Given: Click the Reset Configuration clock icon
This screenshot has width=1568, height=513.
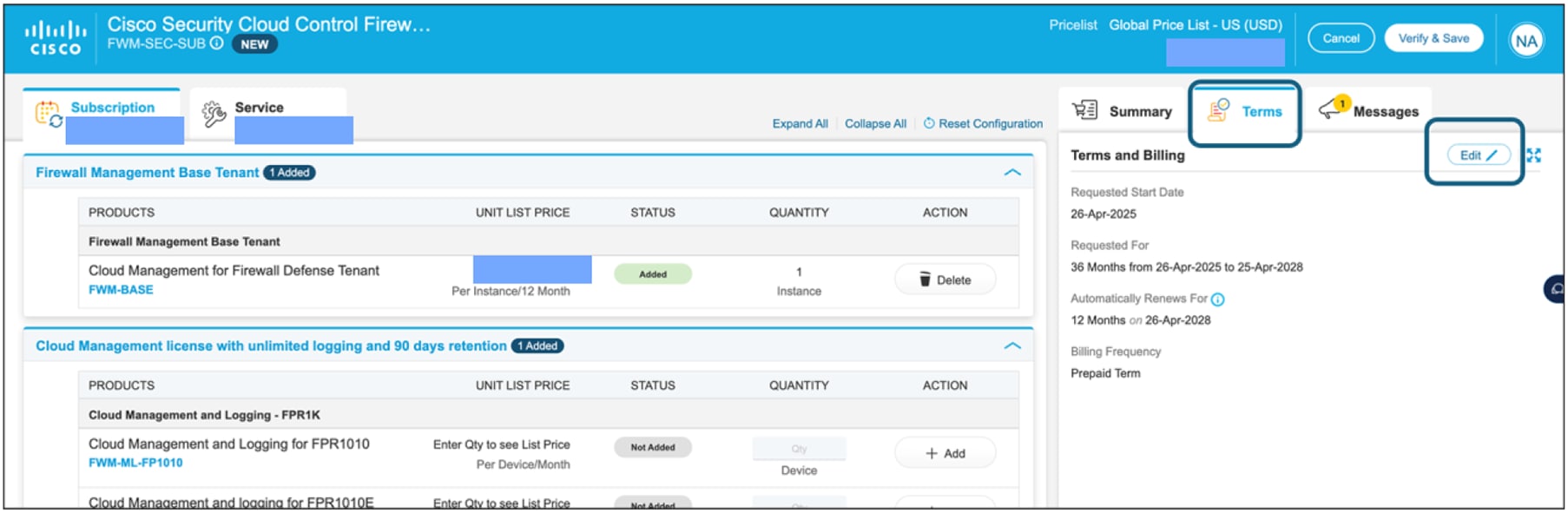Looking at the screenshot, I should tap(929, 123).
